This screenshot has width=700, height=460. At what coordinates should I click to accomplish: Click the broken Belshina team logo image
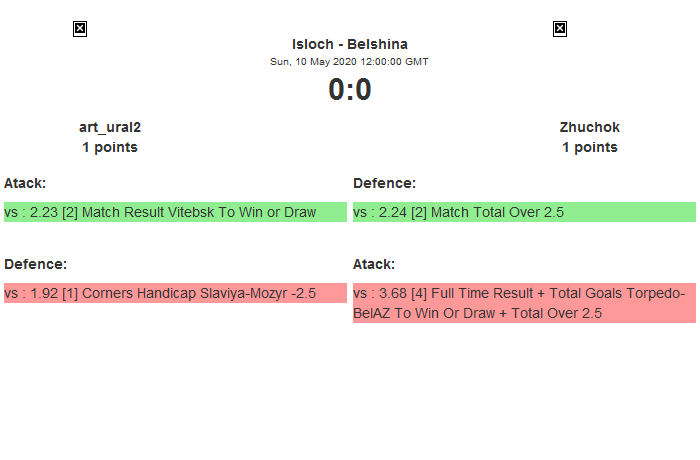pyautogui.click(x=560, y=29)
